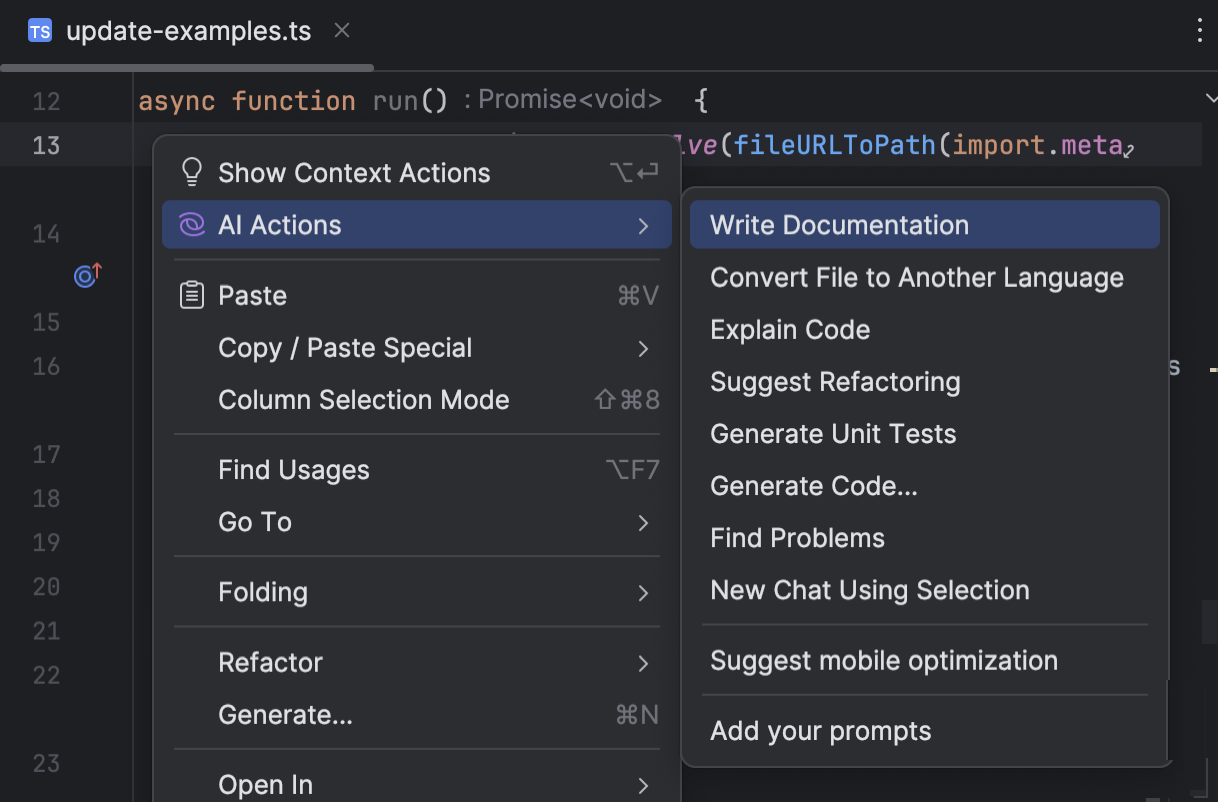Toggle Column Selection Mode
Viewport: 1218px width, 802px height.
click(x=364, y=400)
